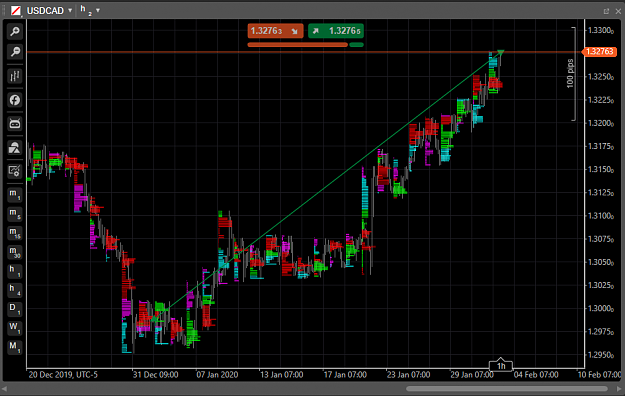Open the h2 timeframe dropdown

point(98,10)
